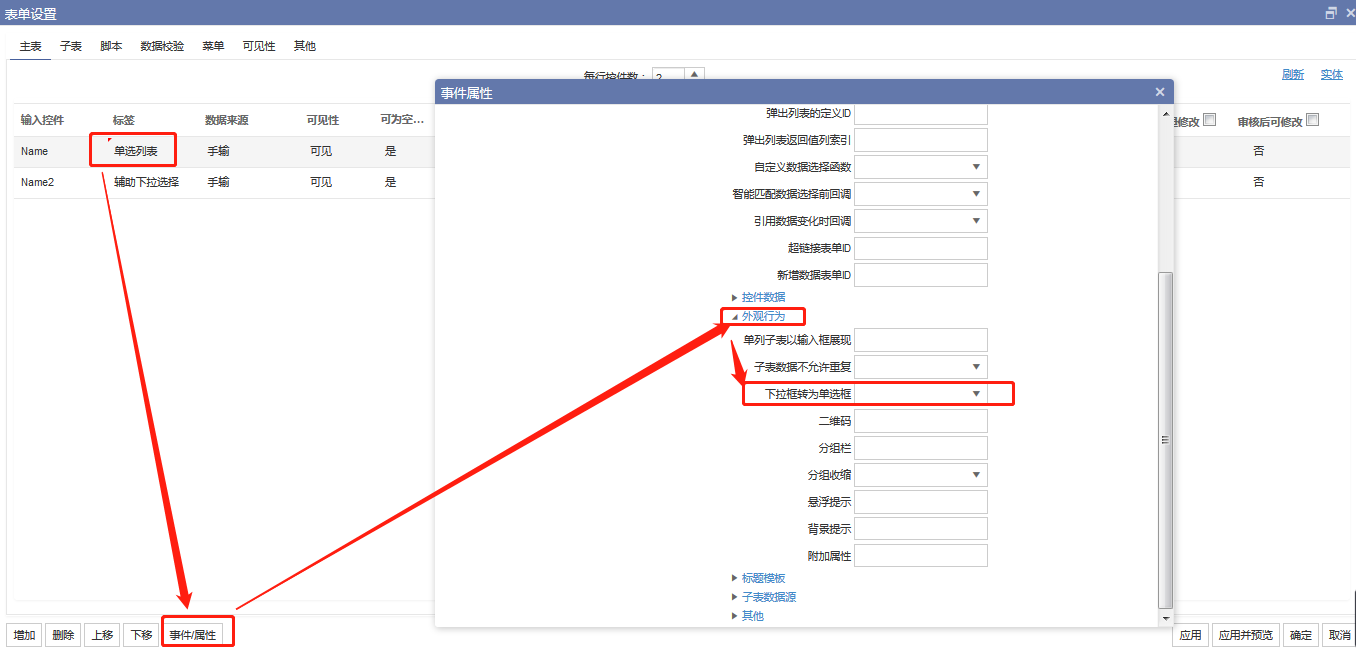Image resolution: width=1356 pixels, height=650 pixels.
Task: Expand the 子表数据源 section
Action: [x=768, y=597]
